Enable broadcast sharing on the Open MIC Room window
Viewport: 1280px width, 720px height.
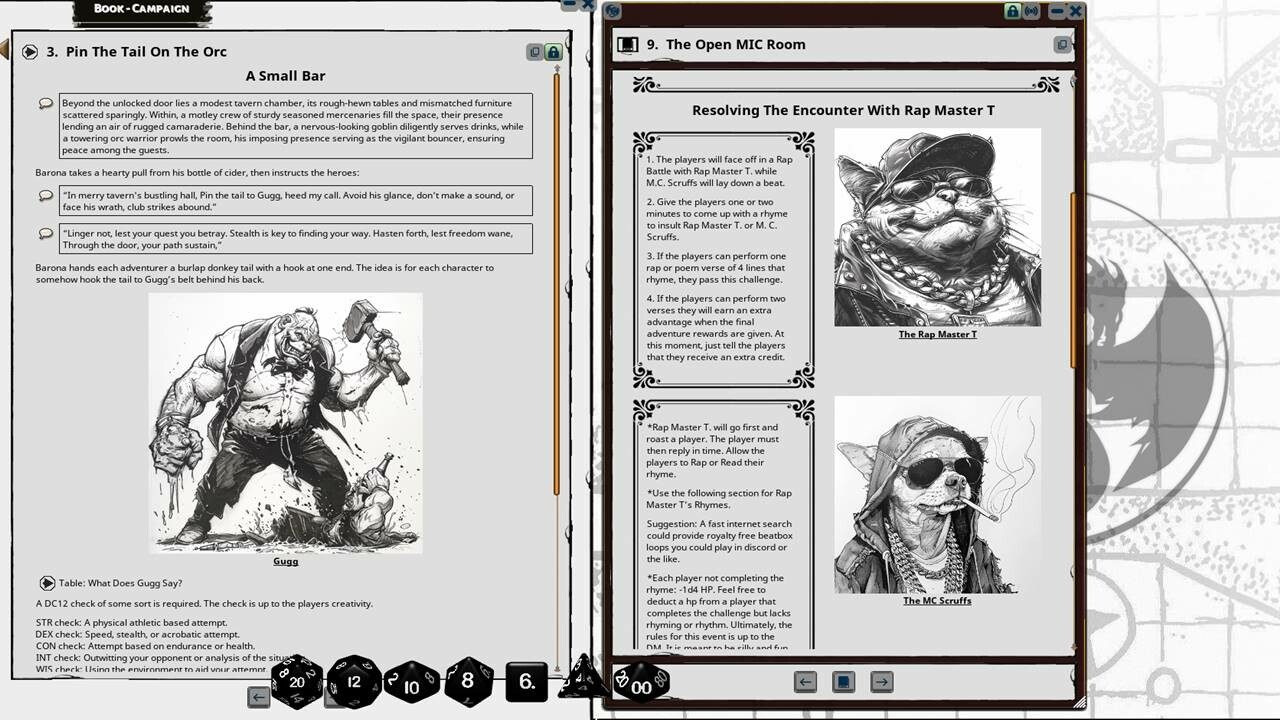pos(1031,11)
